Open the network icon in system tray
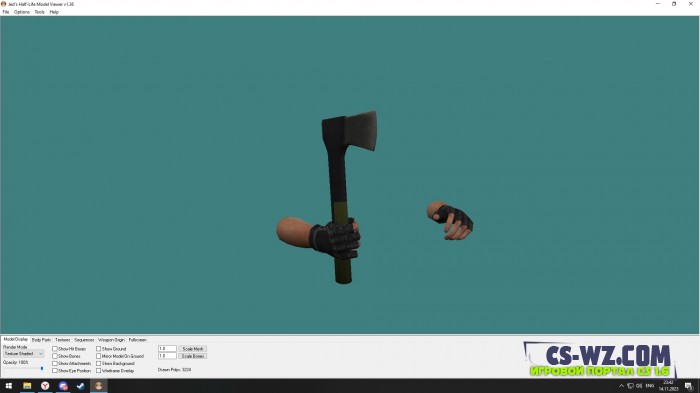 tap(630, 386)
